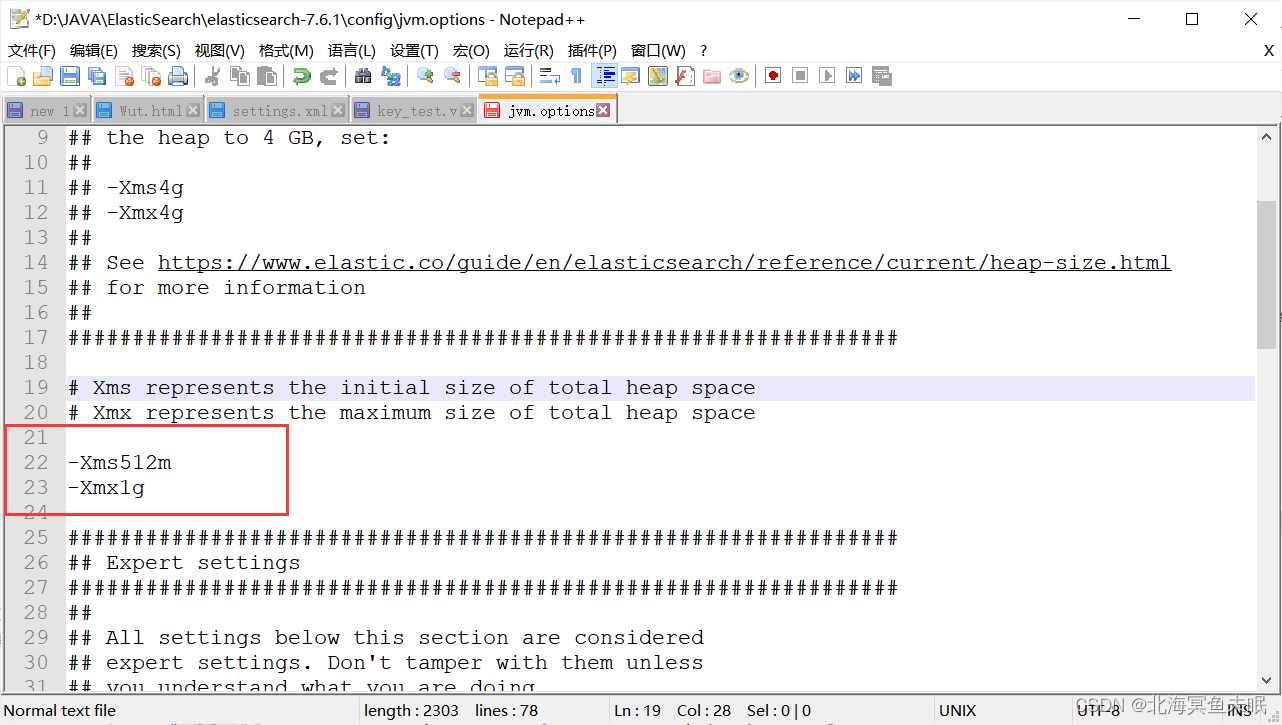Undo the last edit via the green arrow
Viewport: 1282px width, 725px height.
tap(302, 76)
